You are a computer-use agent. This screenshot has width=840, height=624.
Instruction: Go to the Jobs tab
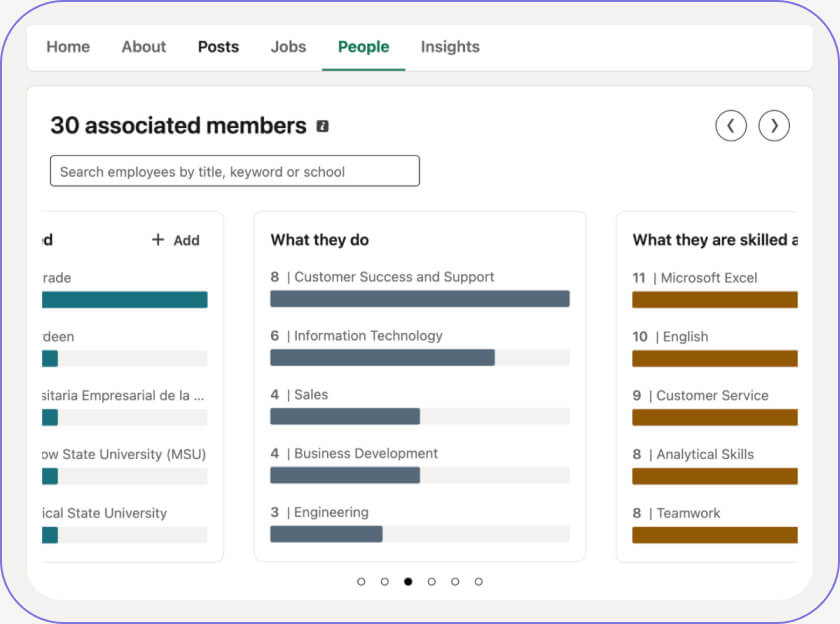[288, 47]
